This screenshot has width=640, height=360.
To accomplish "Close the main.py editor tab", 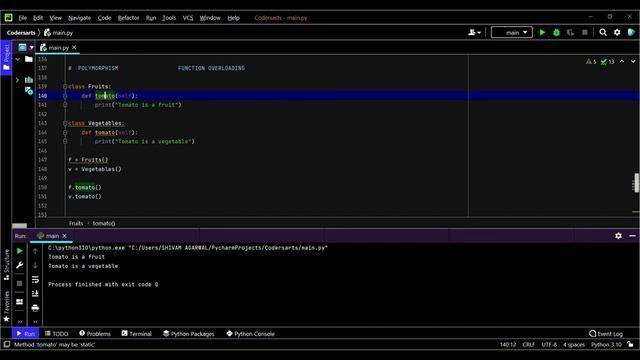I will coord(74,47).
